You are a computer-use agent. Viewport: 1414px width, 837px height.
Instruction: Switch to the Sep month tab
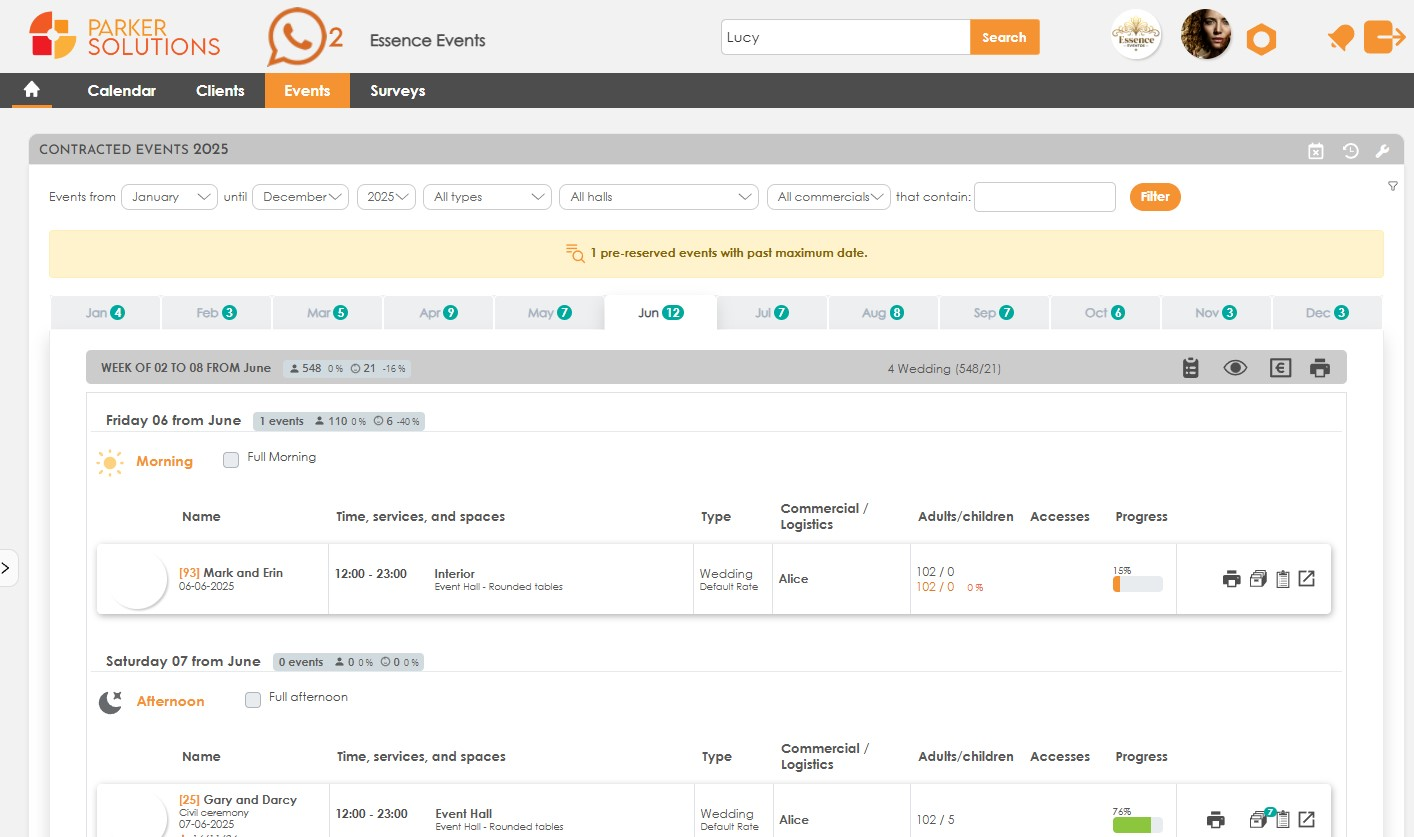click(994, 312)
